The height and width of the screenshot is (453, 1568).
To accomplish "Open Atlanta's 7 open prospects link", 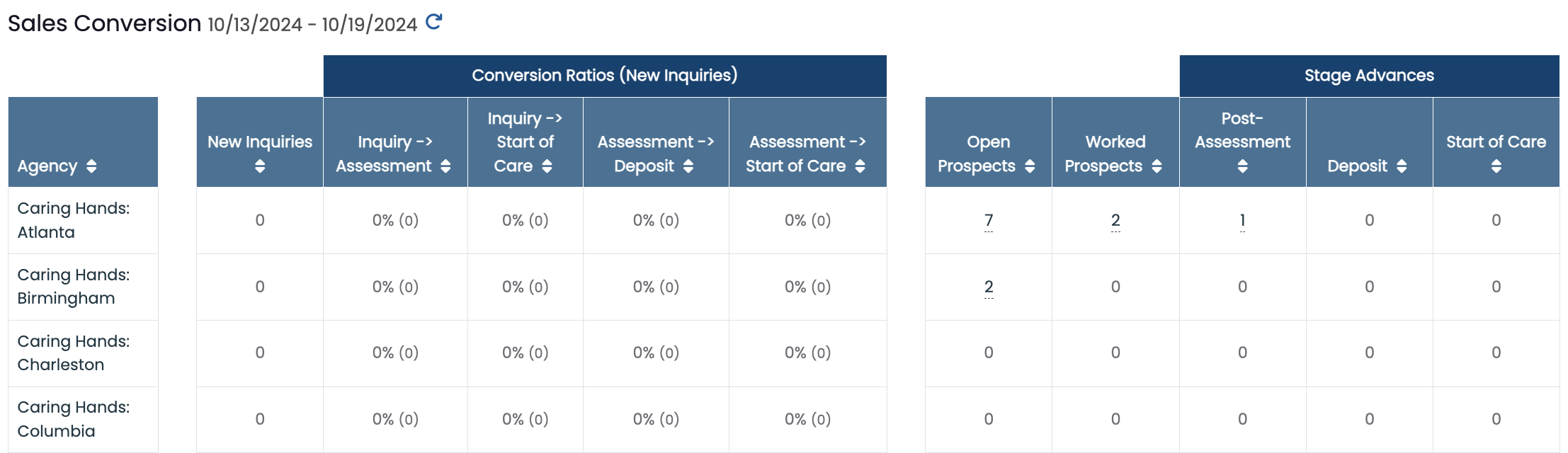I will pyautogui.click(x=989, y=221).
